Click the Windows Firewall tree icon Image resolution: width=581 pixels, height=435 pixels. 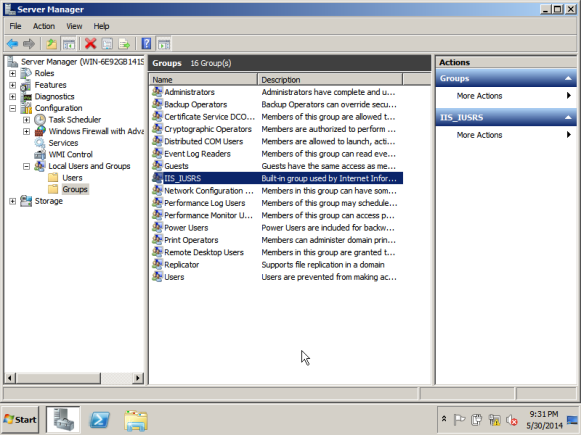click(x=40, y=131)
